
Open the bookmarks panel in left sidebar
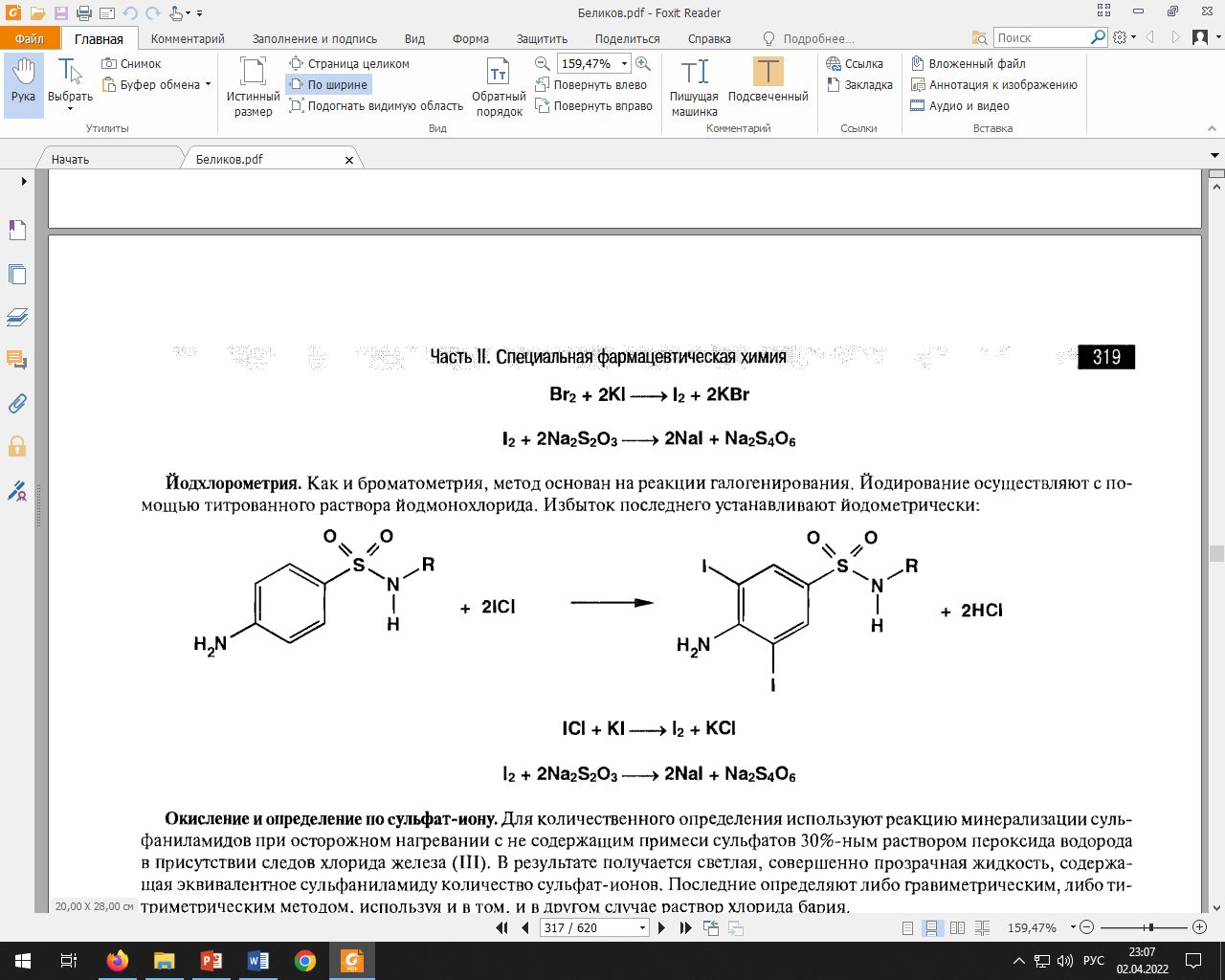click(x=17, y=231)
